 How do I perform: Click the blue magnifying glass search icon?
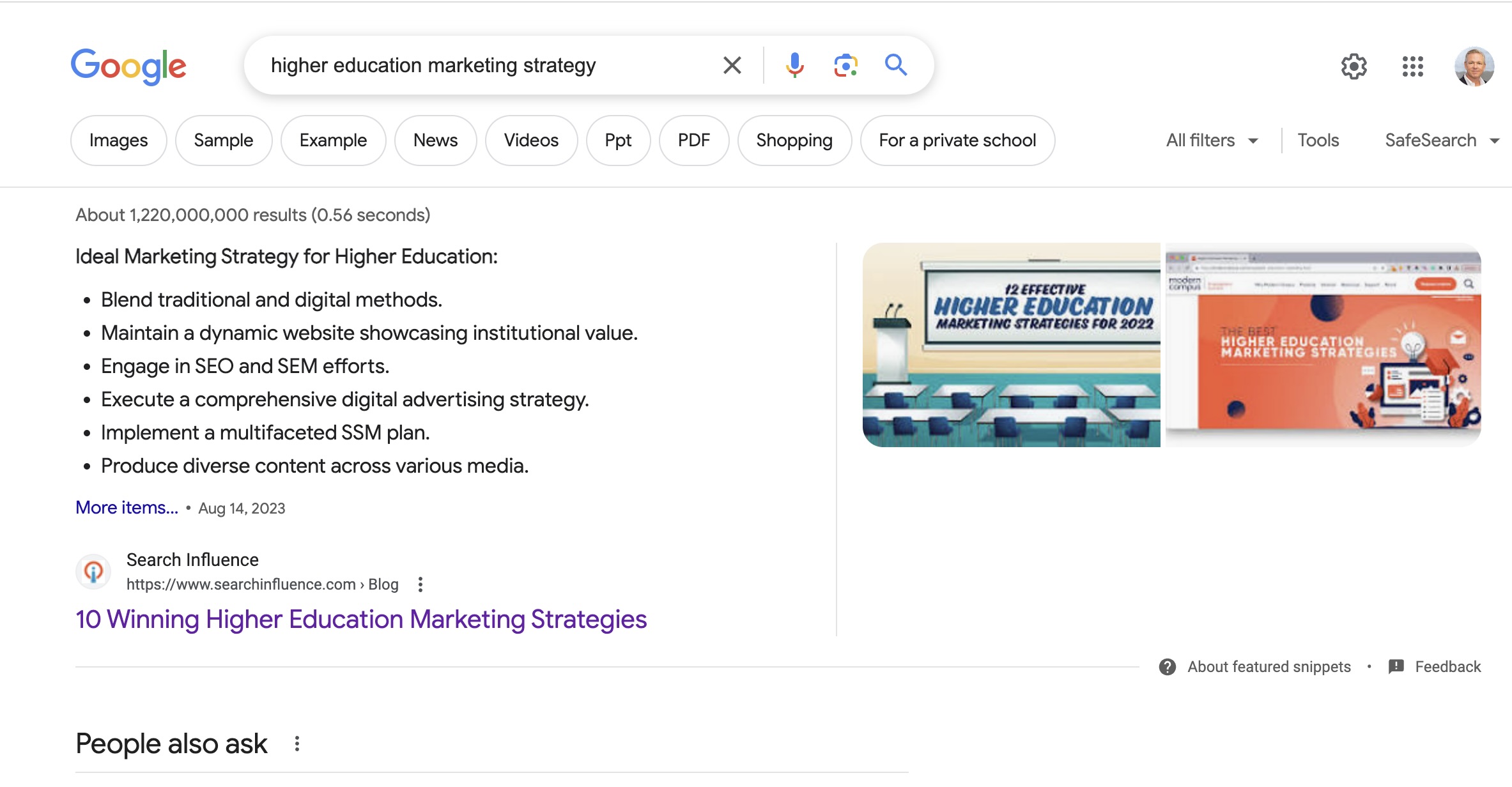pos(895,65)
